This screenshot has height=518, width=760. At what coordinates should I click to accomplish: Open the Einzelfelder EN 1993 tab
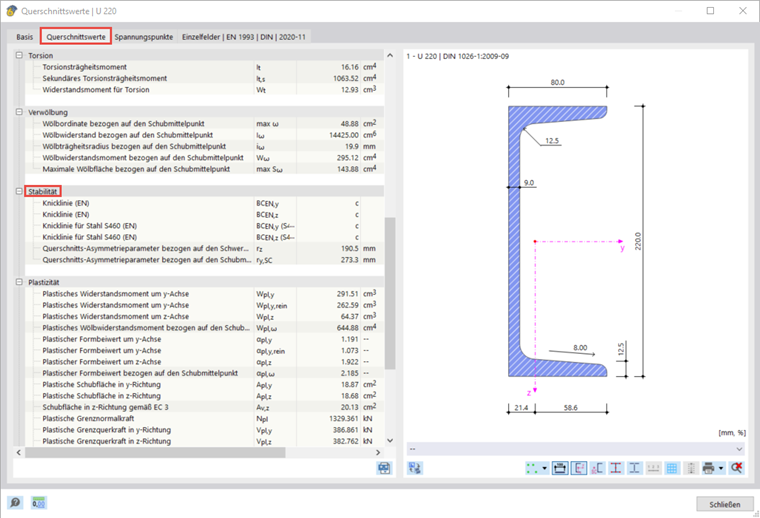[244, 37]
